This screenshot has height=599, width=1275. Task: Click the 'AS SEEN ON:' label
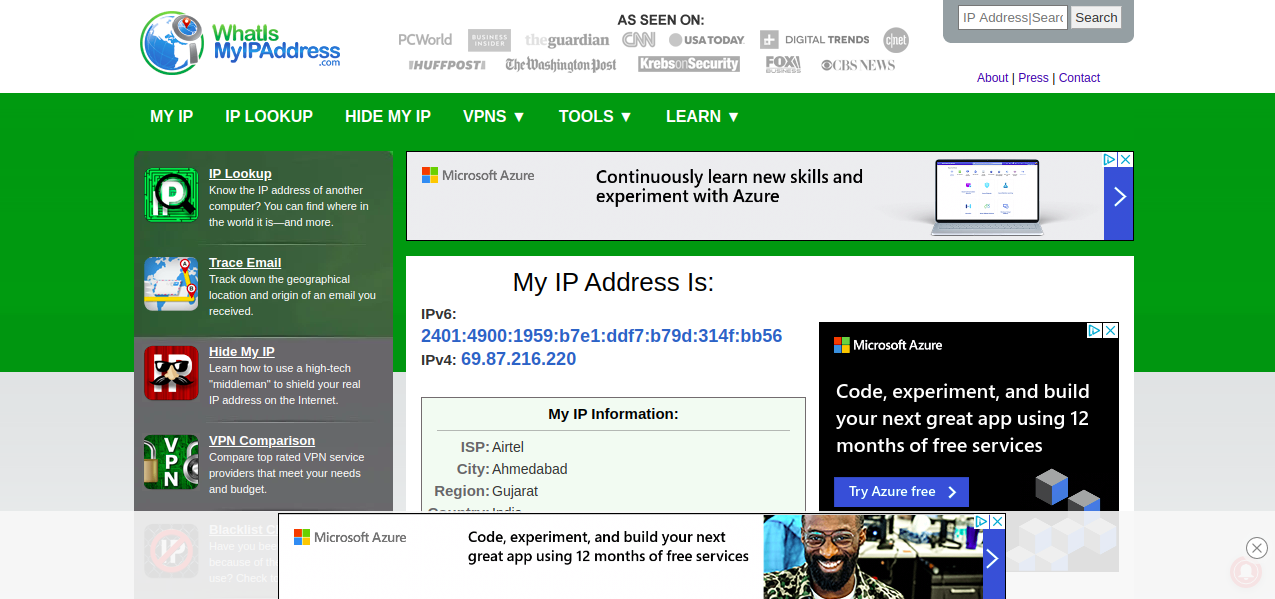(660, 20)
